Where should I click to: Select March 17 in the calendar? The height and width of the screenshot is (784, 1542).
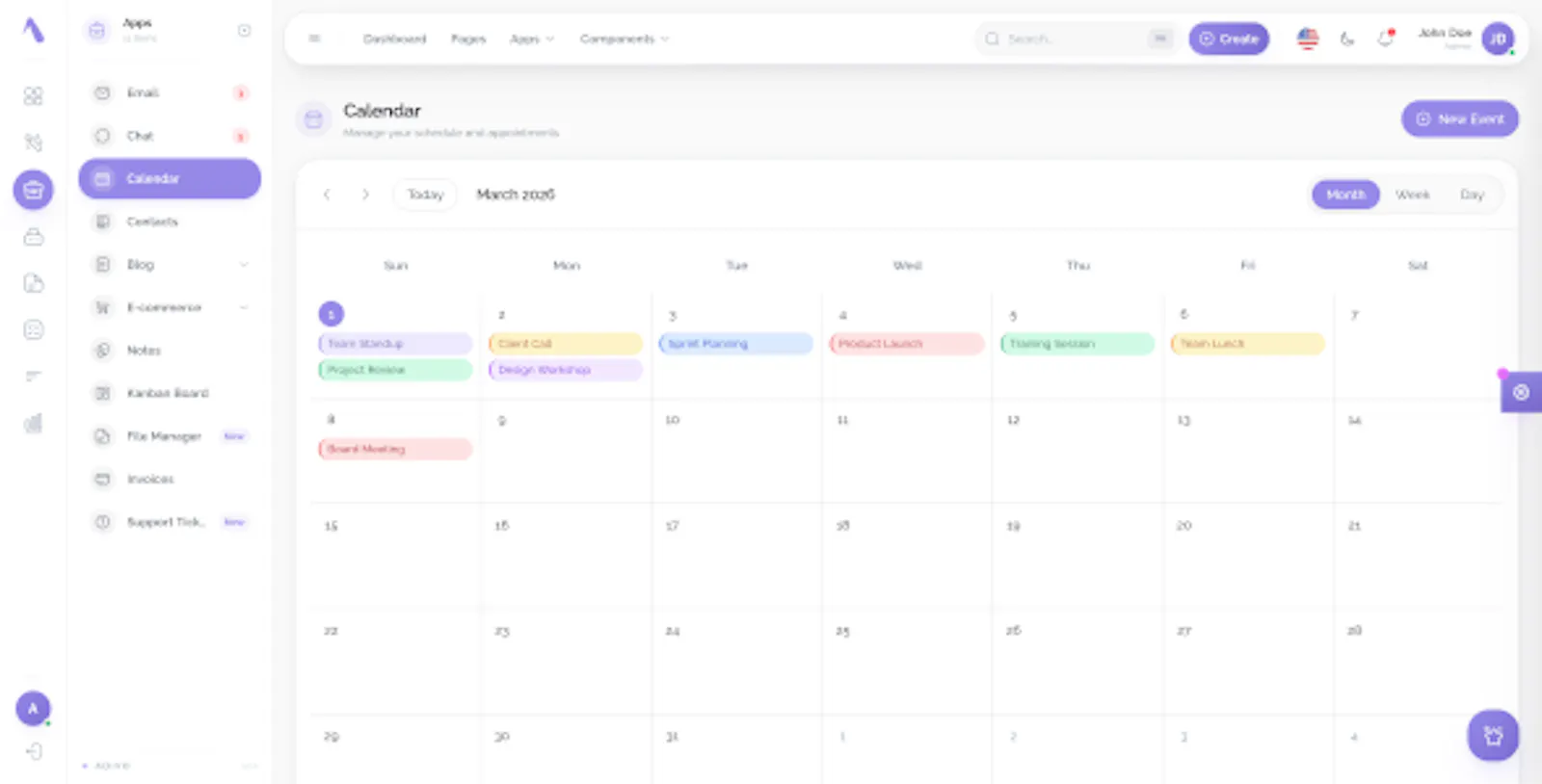tap(673, 526)
